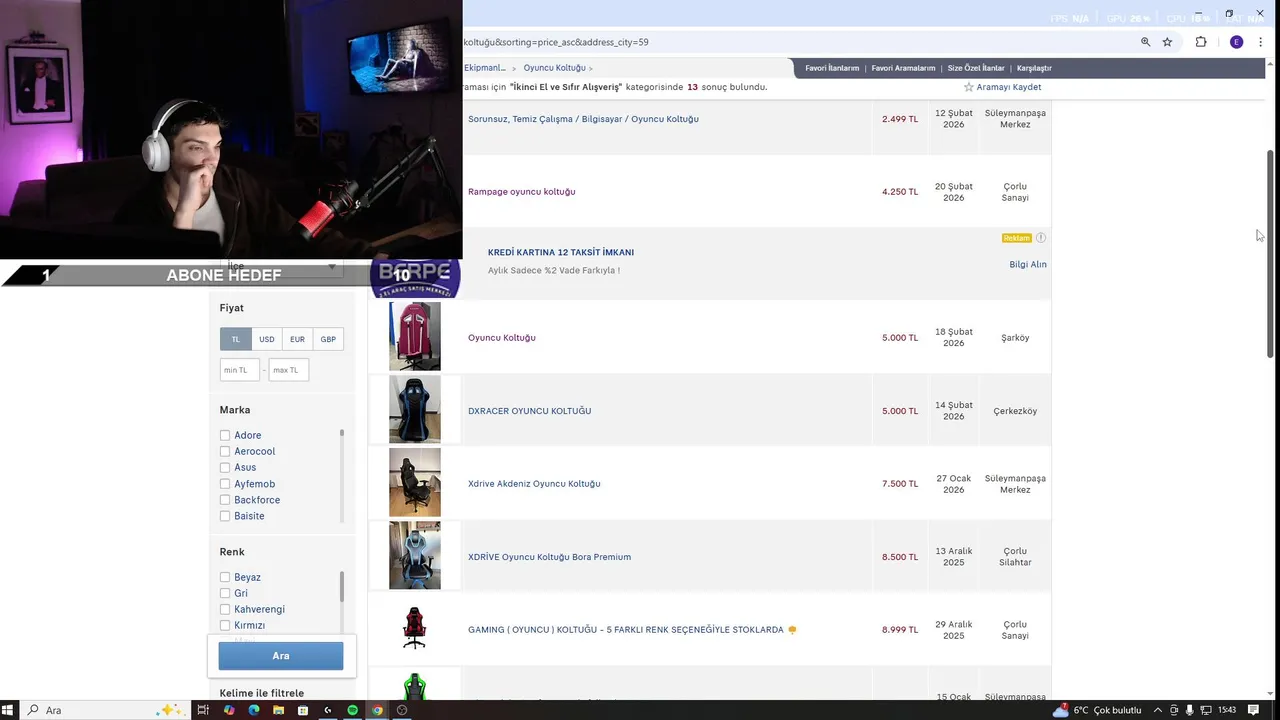Open Task View in the taskbar
This screenshot has height=720, width=1280.
point(202,710)
